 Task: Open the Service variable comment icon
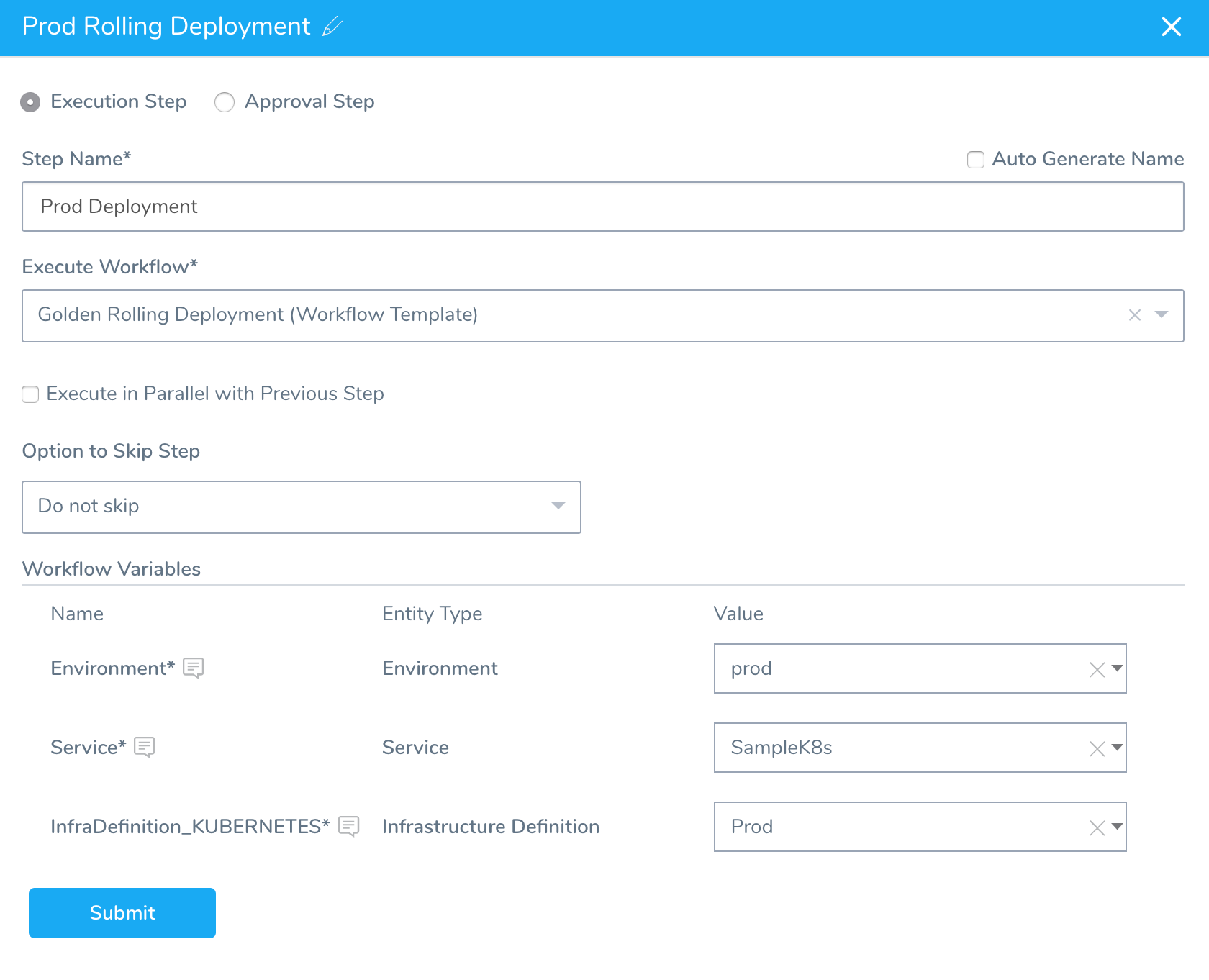pyautogui.click(x=145, y=747)
